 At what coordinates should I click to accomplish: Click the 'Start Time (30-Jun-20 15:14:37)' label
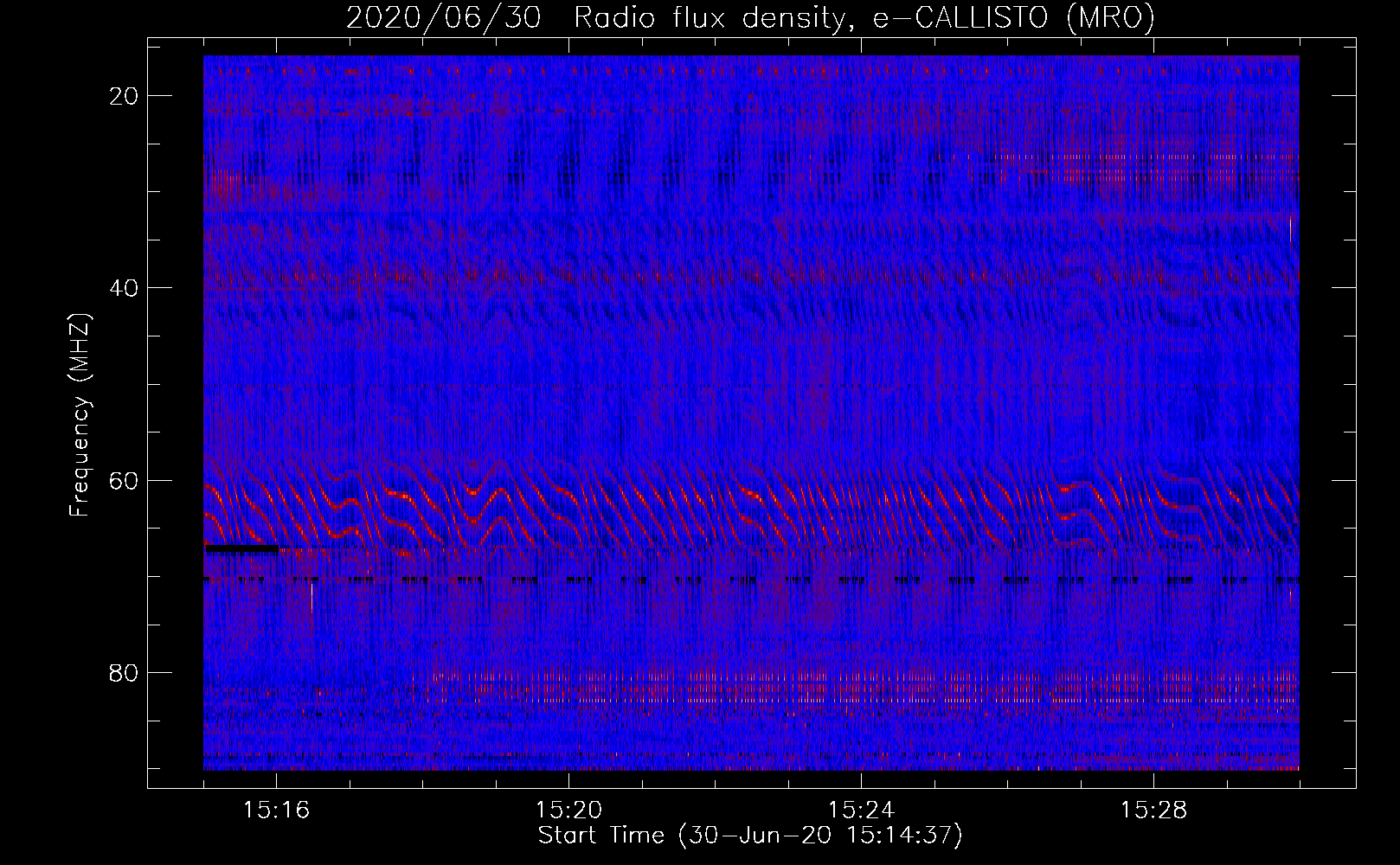(x=750, y=836)
